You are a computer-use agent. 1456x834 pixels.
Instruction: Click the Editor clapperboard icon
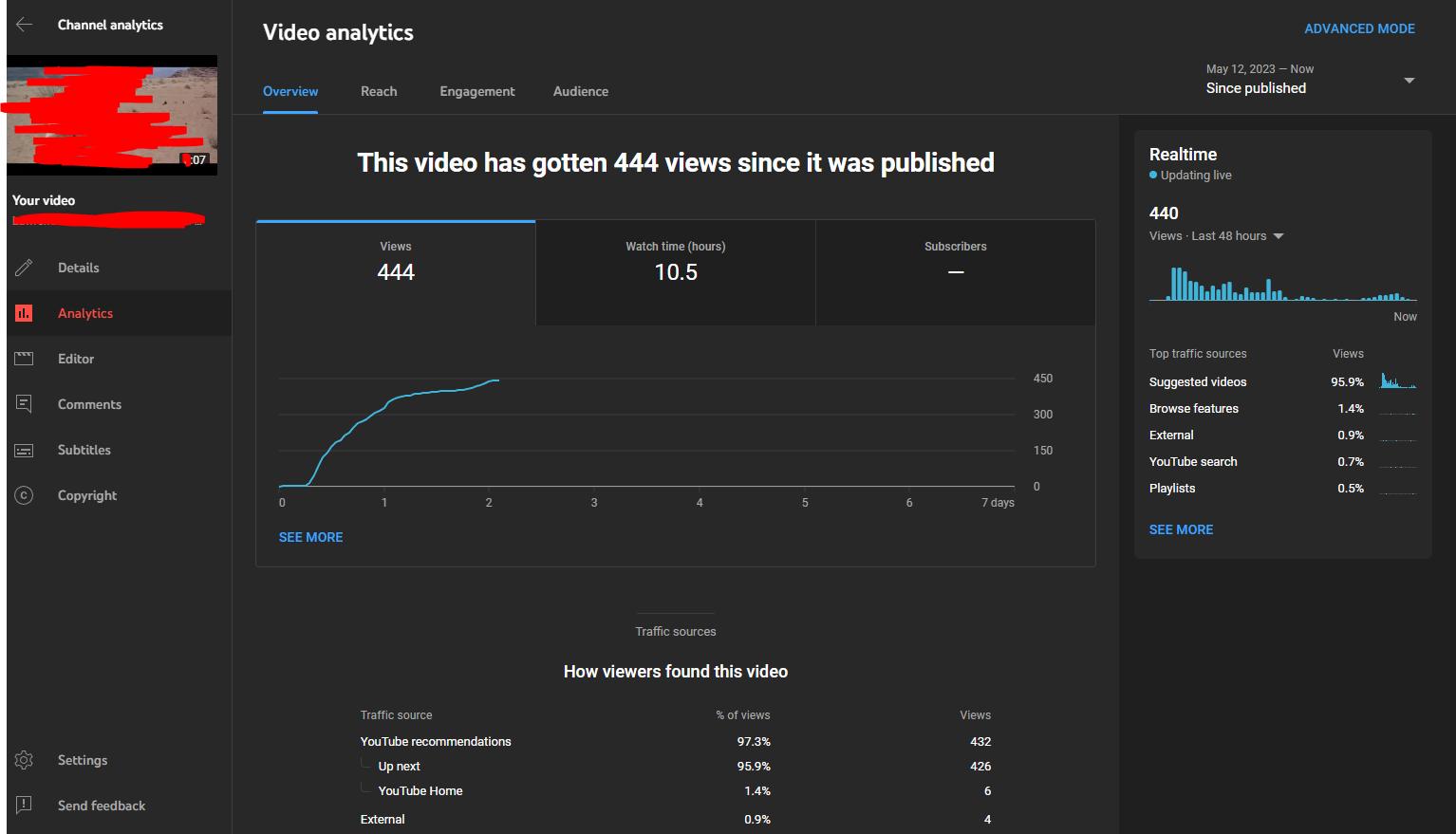[25, 359]
